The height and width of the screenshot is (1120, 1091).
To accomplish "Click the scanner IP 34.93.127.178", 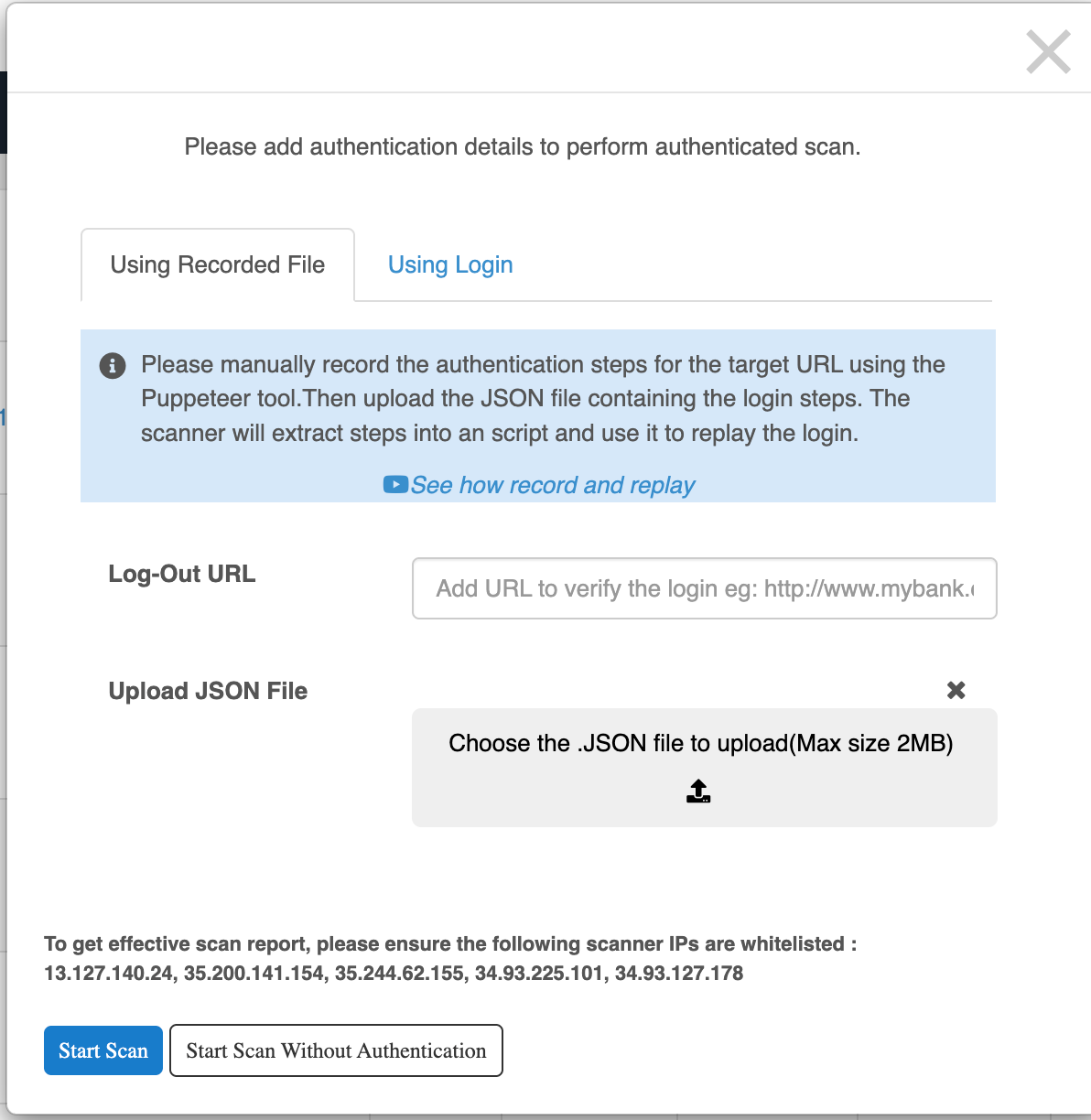I will [679, 974].
